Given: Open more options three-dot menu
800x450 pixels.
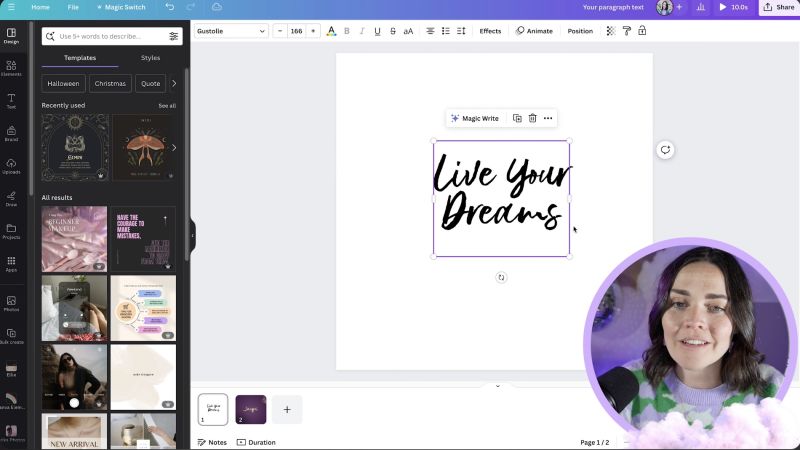Looking at the screenshot, I should (548, 118).
